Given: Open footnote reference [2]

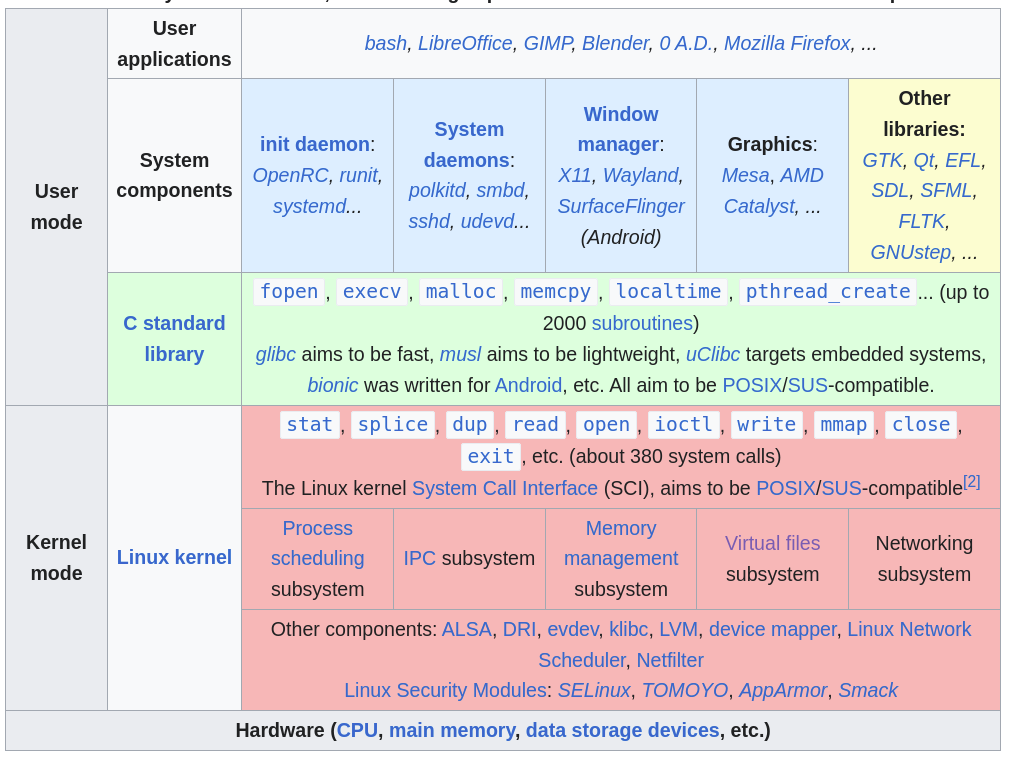Looking at the screenshot, I should (971, 481).
